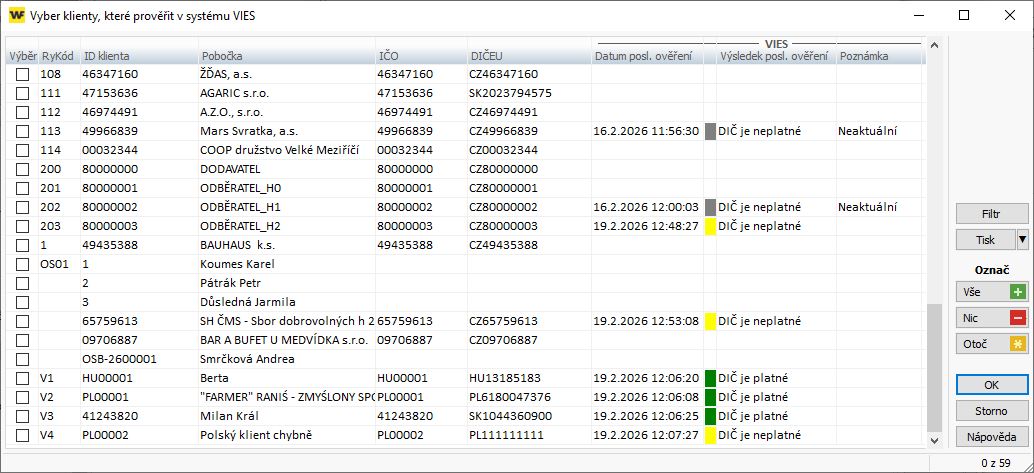1034x473 pixels.
Task: Click the app logo in title bar
Action: tap(16, 15)
